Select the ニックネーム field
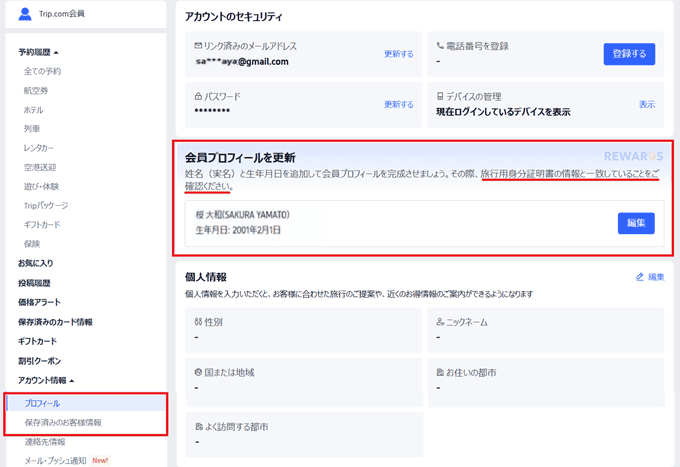680x467 pixels. 545,329
